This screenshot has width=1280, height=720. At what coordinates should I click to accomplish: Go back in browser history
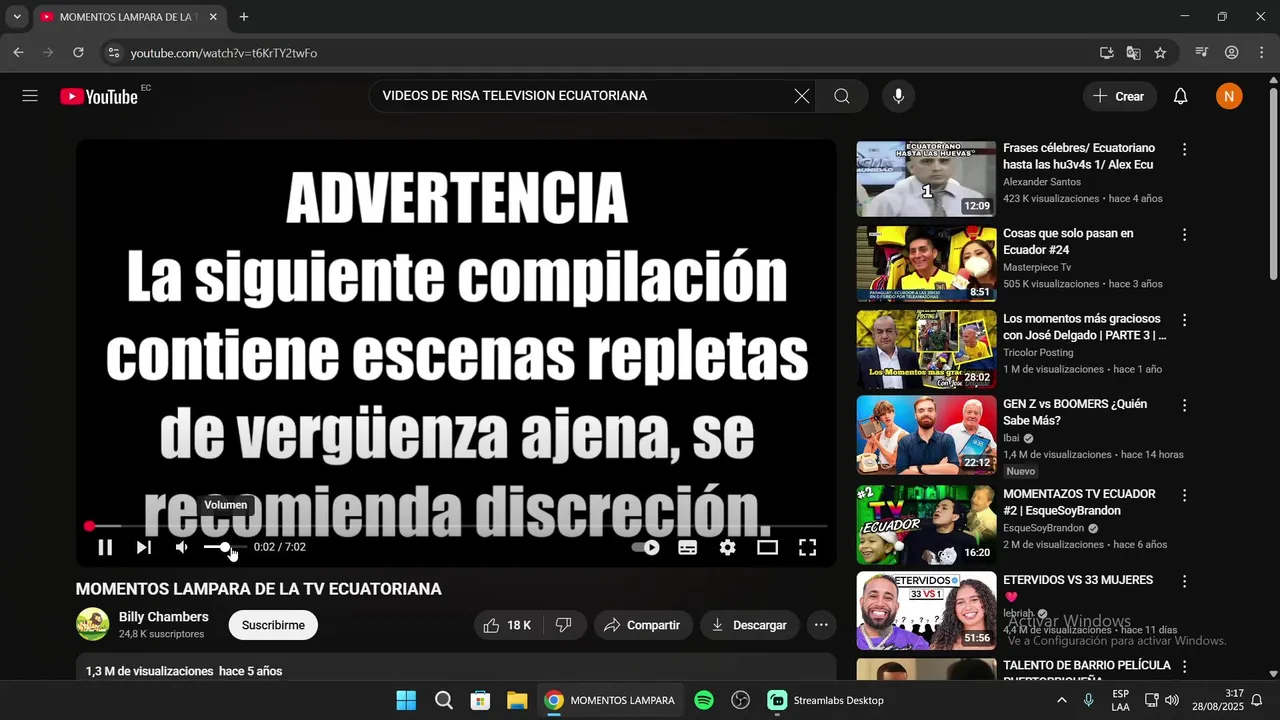[18, 53]
